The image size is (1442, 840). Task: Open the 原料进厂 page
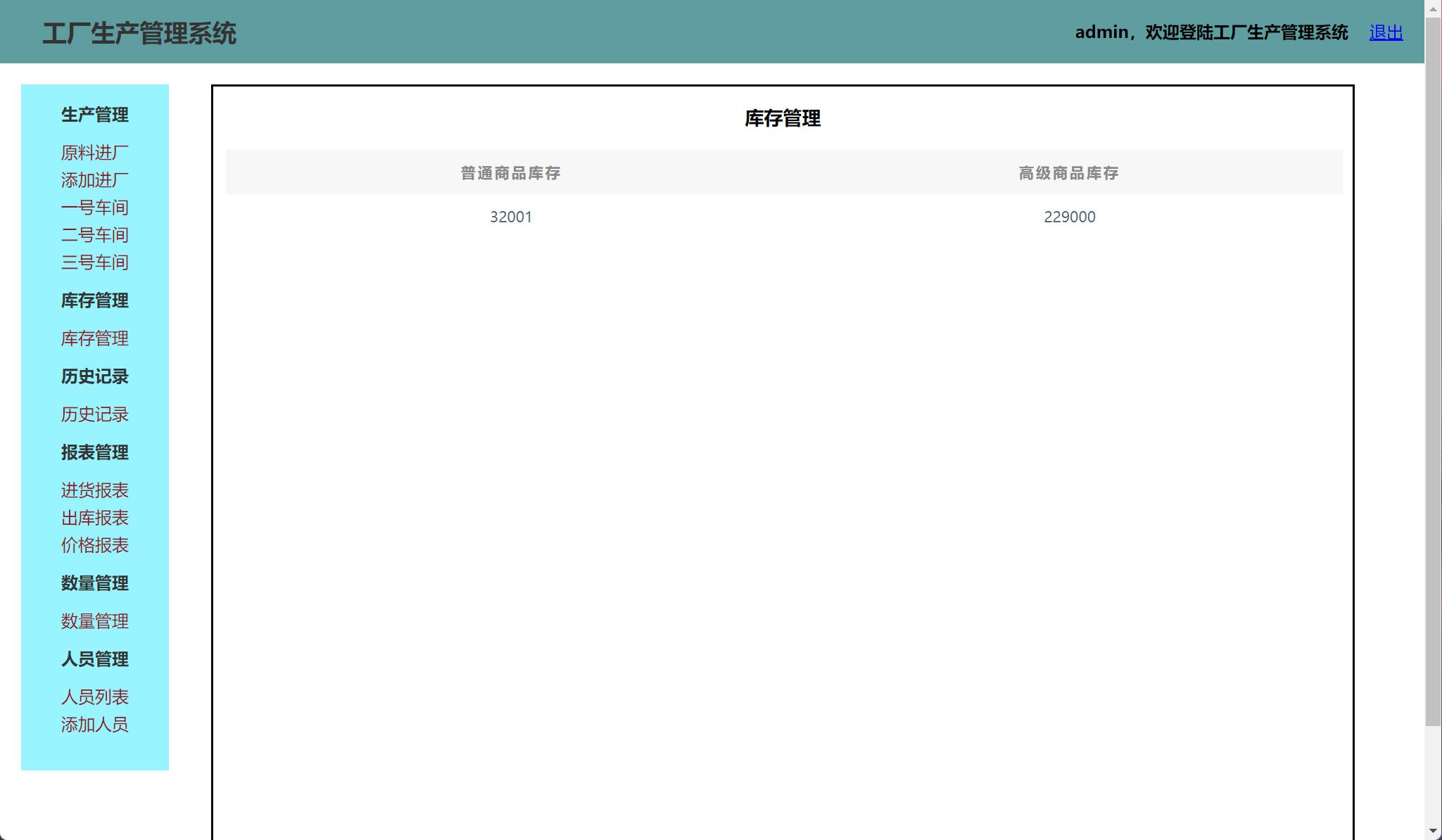94,153
